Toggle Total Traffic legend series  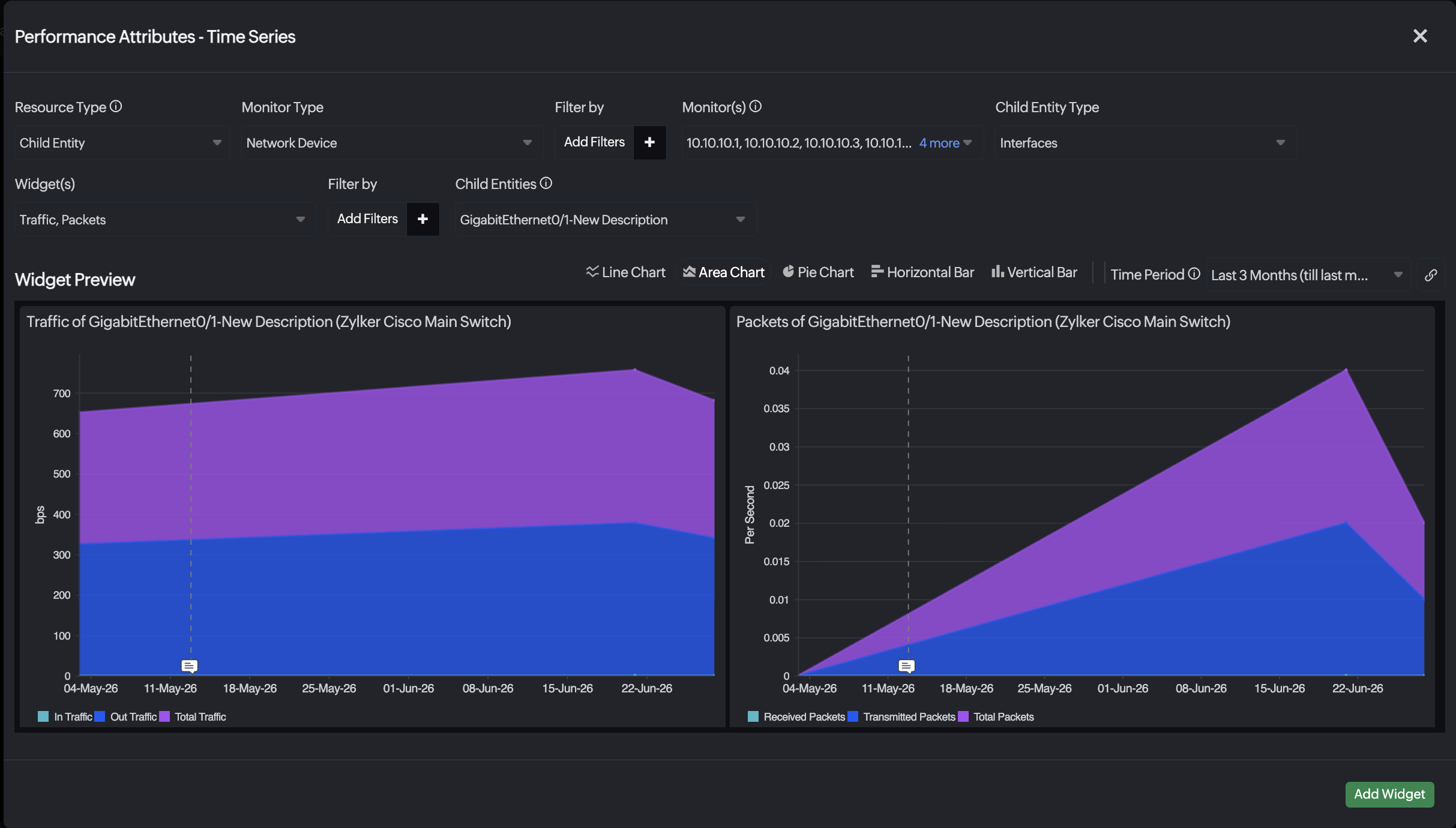click(x=193, y=716)
